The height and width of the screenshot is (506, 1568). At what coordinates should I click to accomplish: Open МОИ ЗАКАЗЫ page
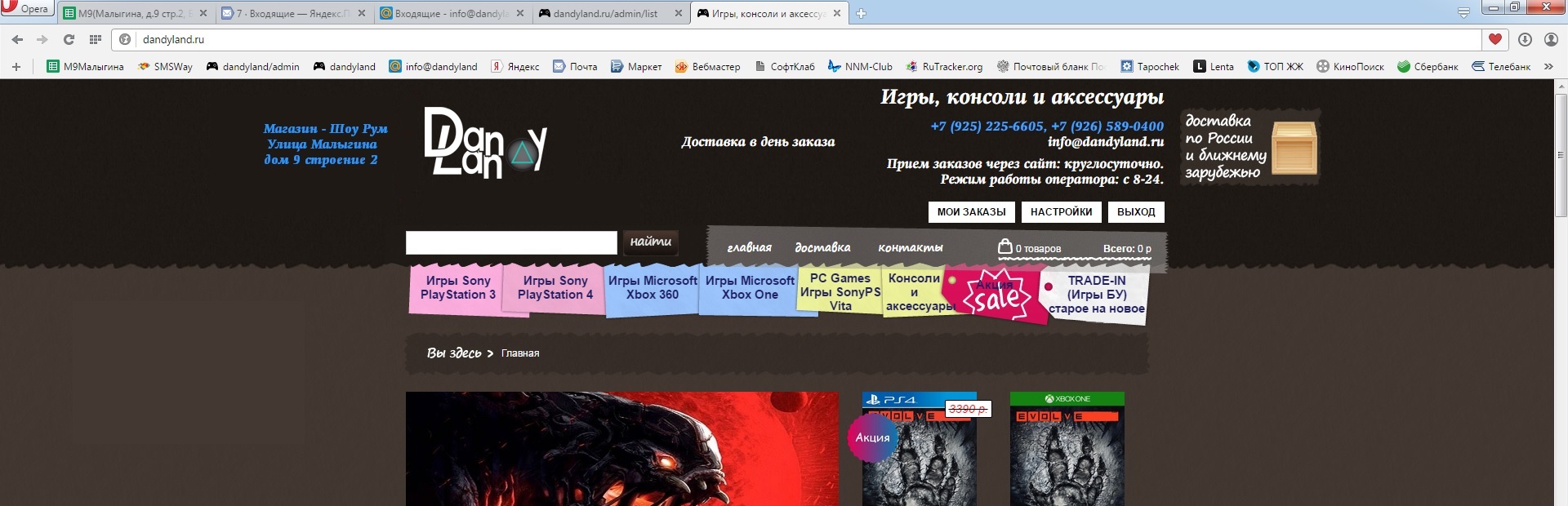click(x=972, y=212)
